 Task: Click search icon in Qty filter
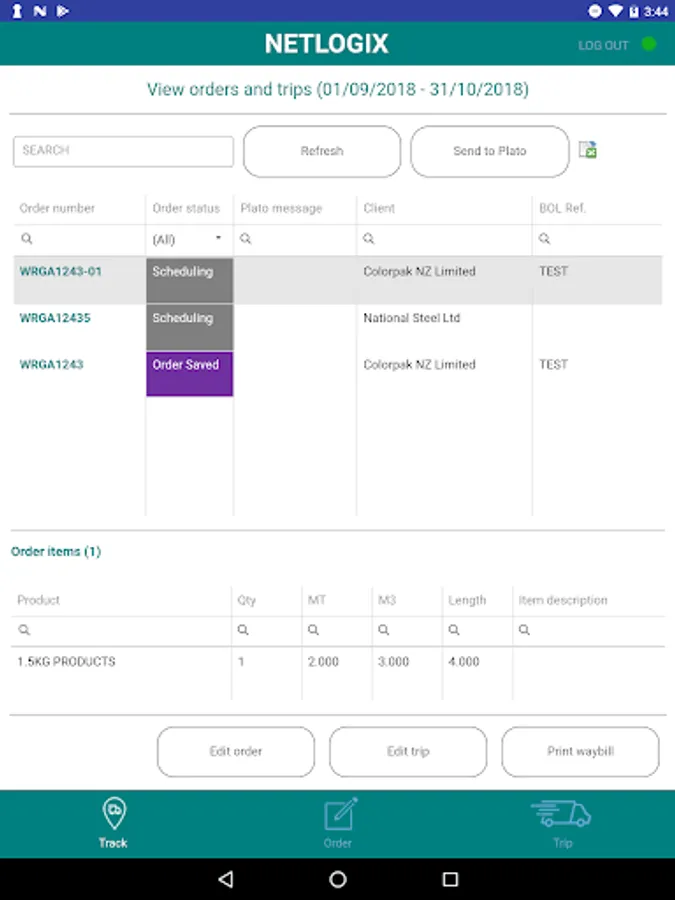coord(243,631)
